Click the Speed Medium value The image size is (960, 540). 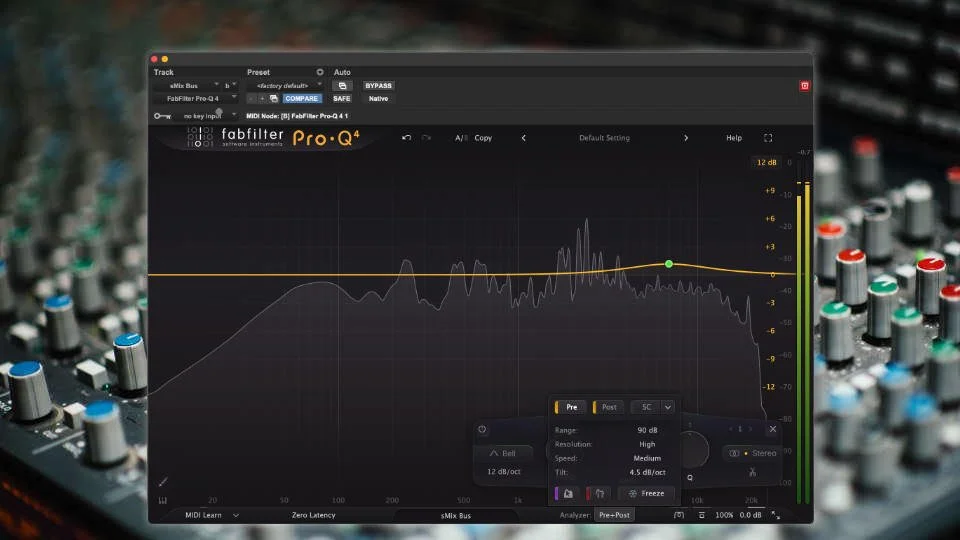(647, 459)
